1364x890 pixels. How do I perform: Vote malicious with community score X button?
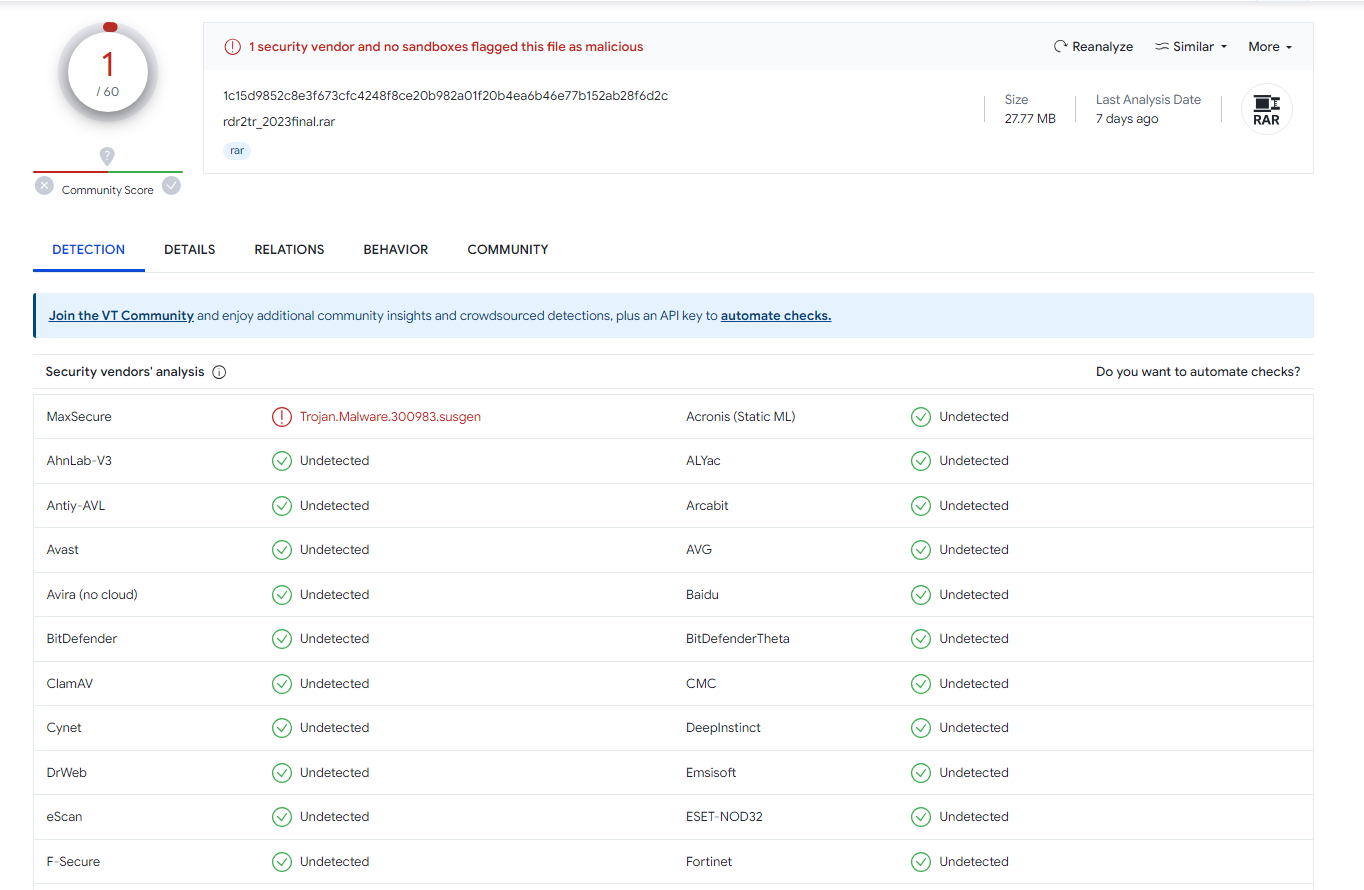(44, 186)
